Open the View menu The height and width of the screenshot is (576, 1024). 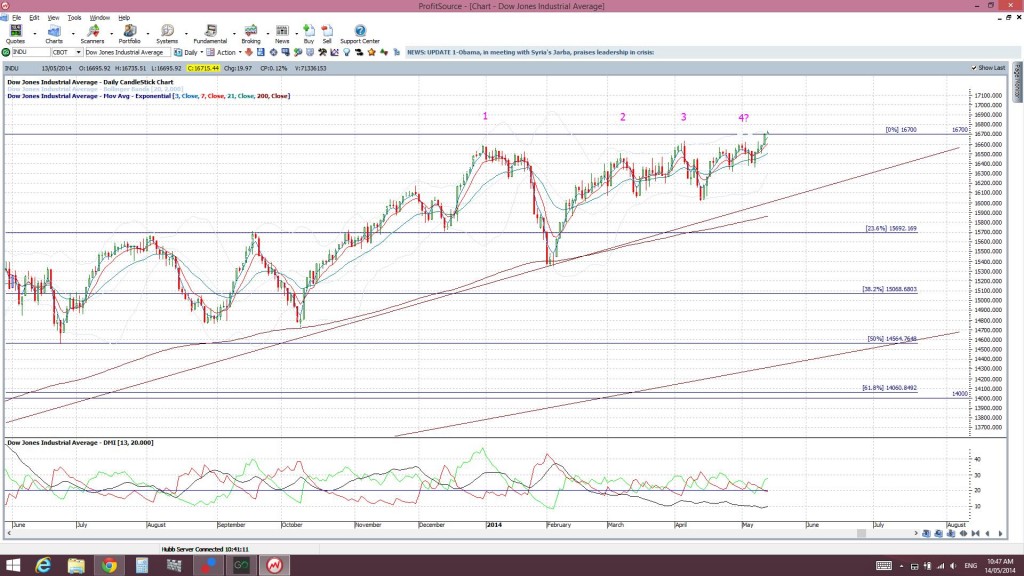coord(53,18)
